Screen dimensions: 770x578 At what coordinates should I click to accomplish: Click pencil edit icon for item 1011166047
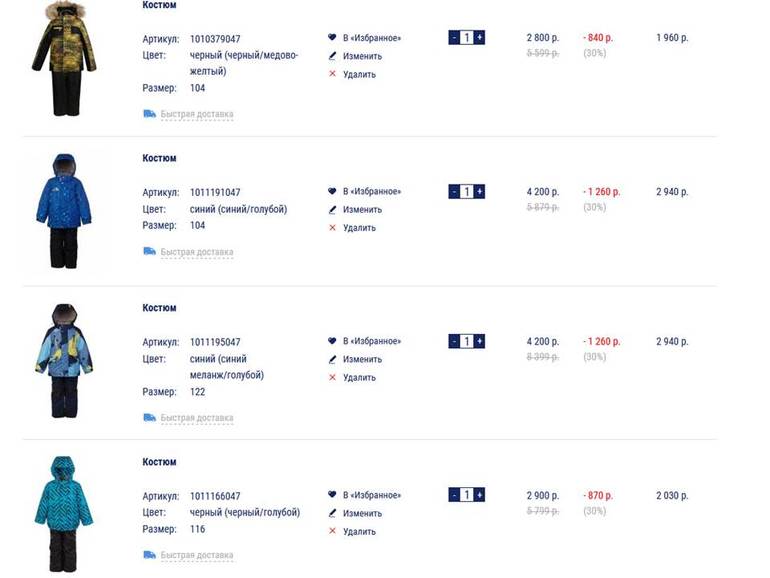pyautogui.click(x=333, y=514)
